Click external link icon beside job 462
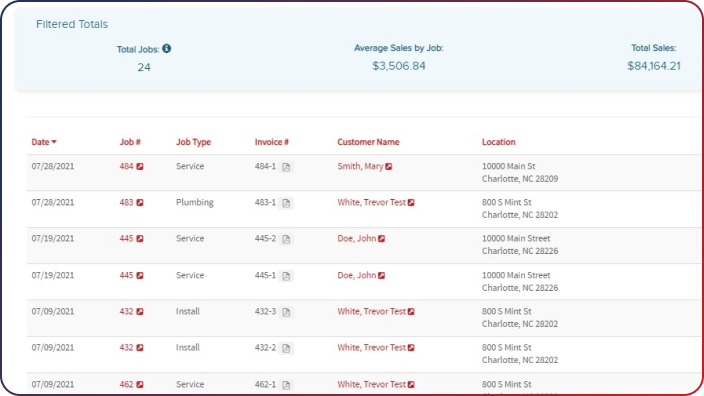This screenshot has width=704, height=396. point(140,384)
